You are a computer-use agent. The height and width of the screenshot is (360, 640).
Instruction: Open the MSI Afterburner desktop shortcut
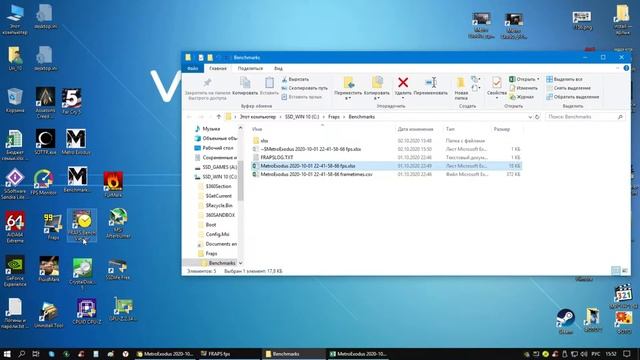[118, 223]
